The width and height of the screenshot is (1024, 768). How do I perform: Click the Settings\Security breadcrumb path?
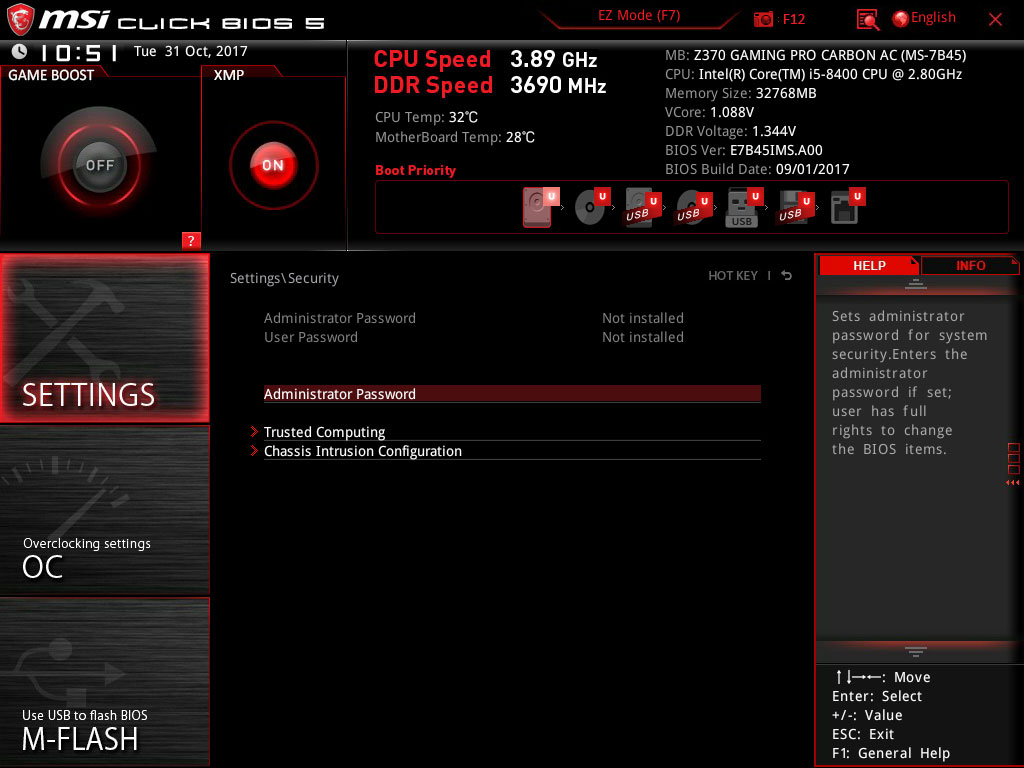pyautogui.click(x=284, y=278)
